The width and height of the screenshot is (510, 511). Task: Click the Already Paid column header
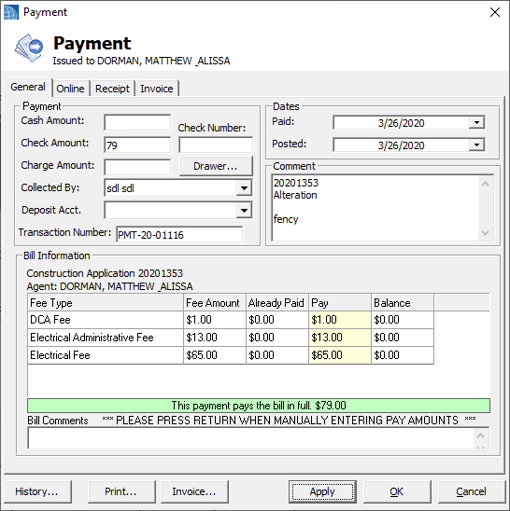point(277,303)
